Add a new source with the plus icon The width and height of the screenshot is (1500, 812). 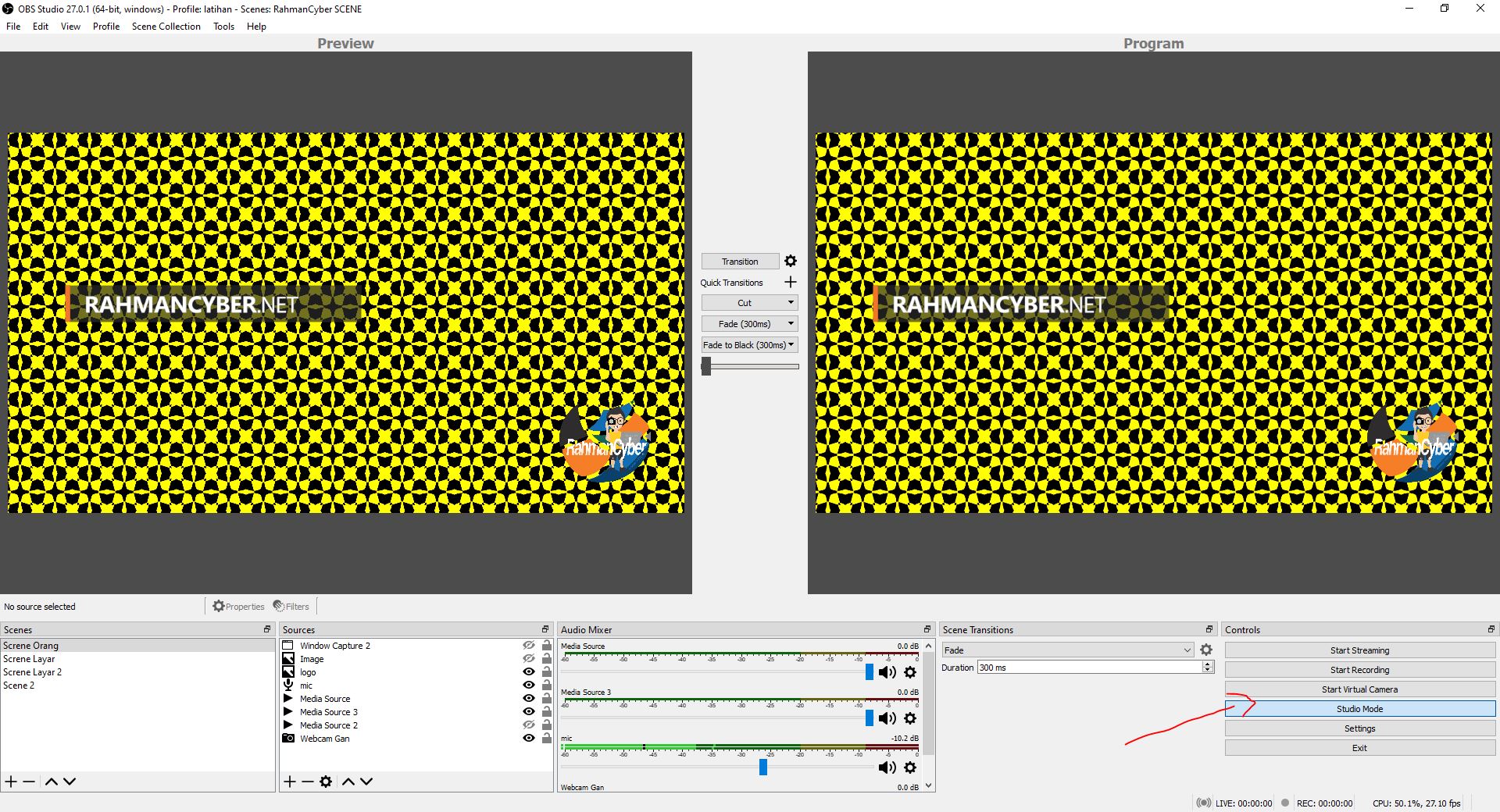click(x=289, y=781)
